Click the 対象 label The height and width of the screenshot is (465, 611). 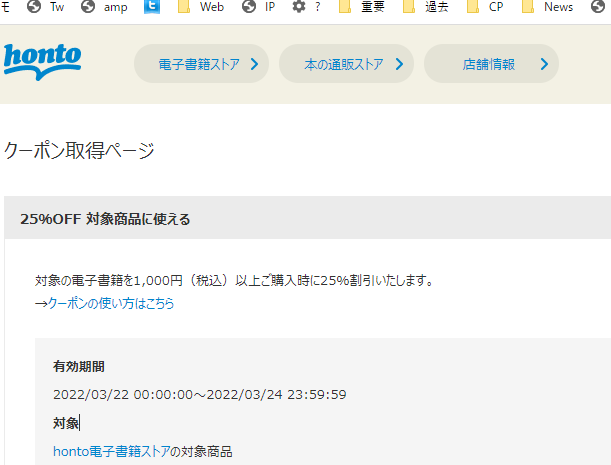tap(66, 423)
